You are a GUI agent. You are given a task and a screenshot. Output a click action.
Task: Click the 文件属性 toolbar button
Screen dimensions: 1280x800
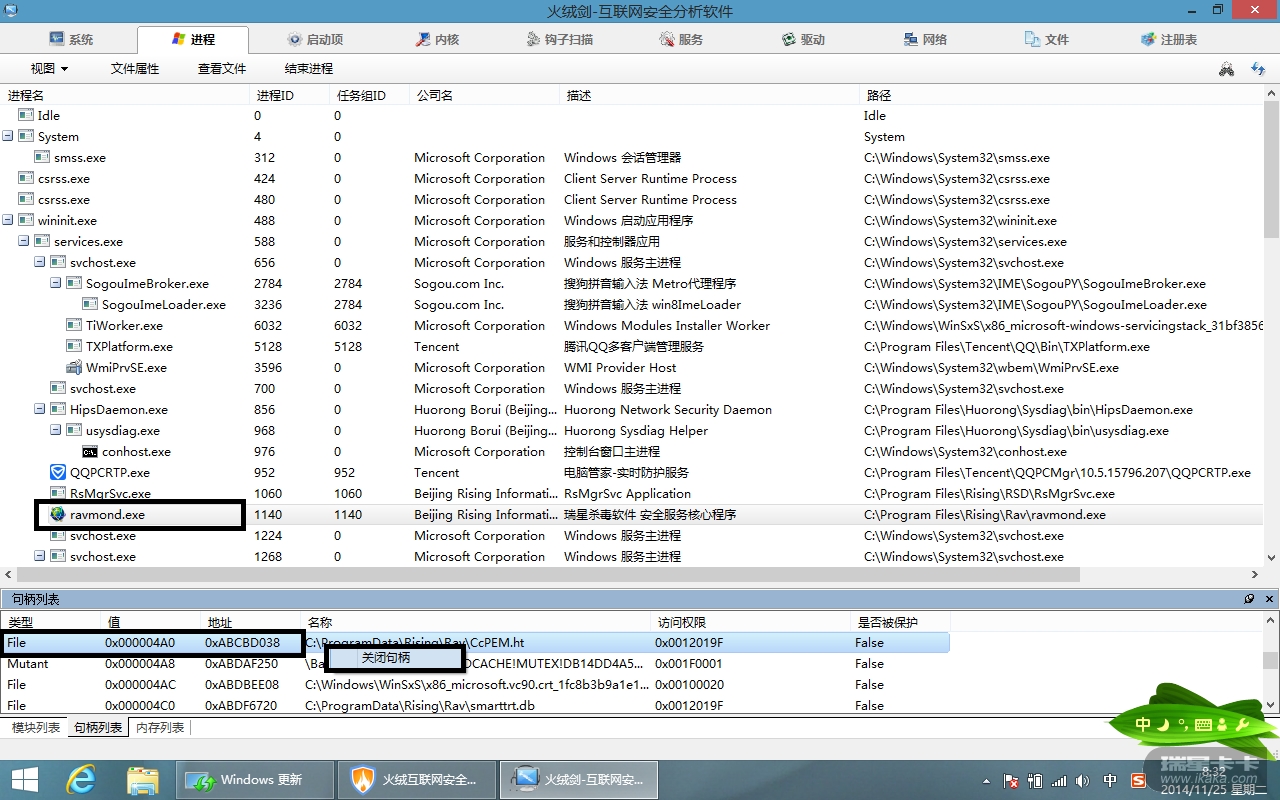point(135,69)
